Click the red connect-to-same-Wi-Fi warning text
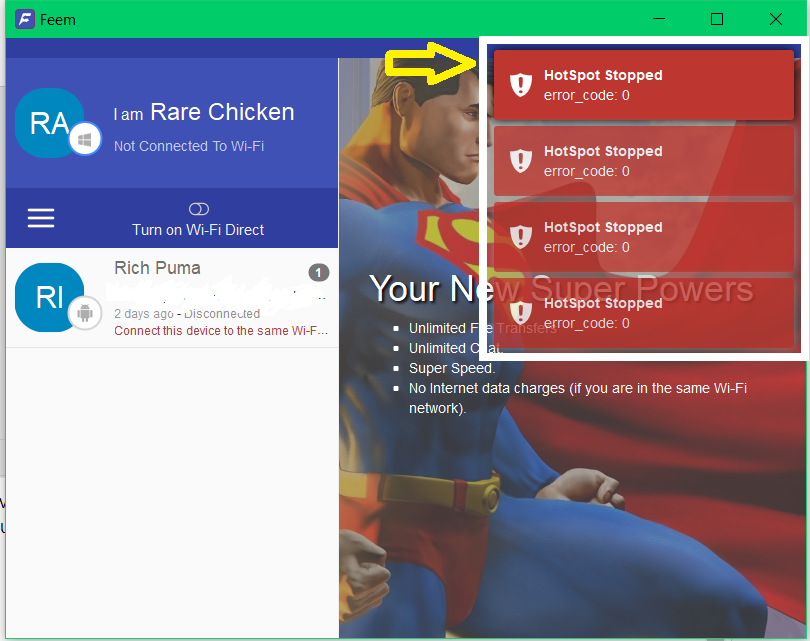 pyautogui.click(x=221, y=331)
